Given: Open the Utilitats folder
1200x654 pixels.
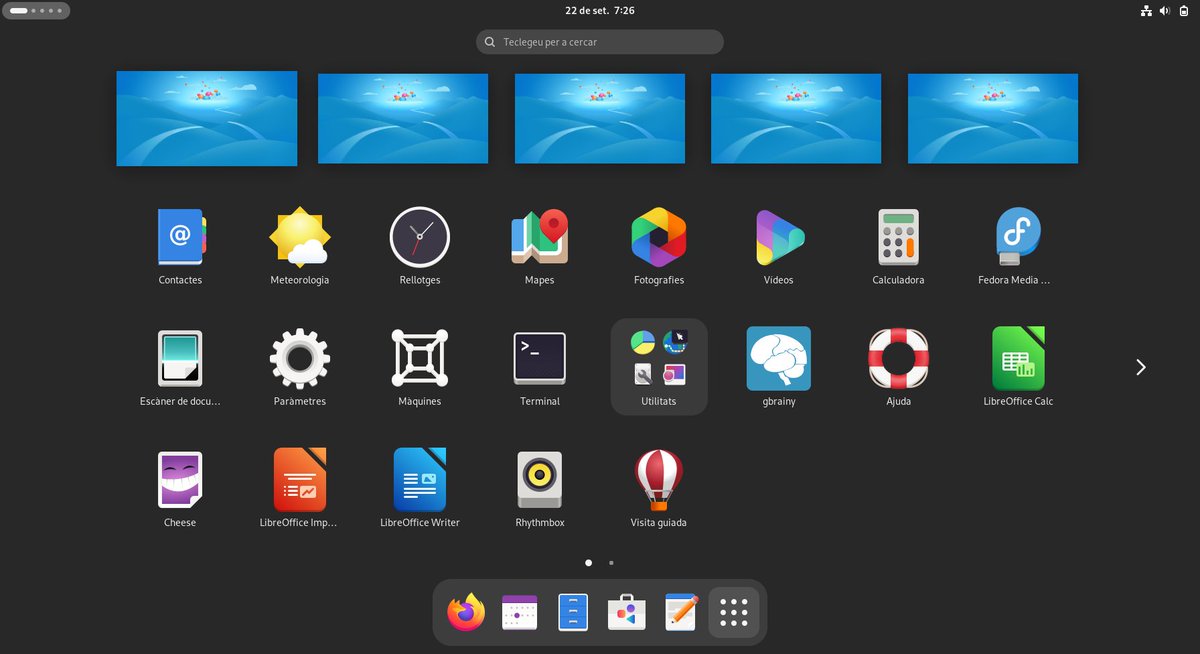Looking at the screenshot, I should (659, 366).
